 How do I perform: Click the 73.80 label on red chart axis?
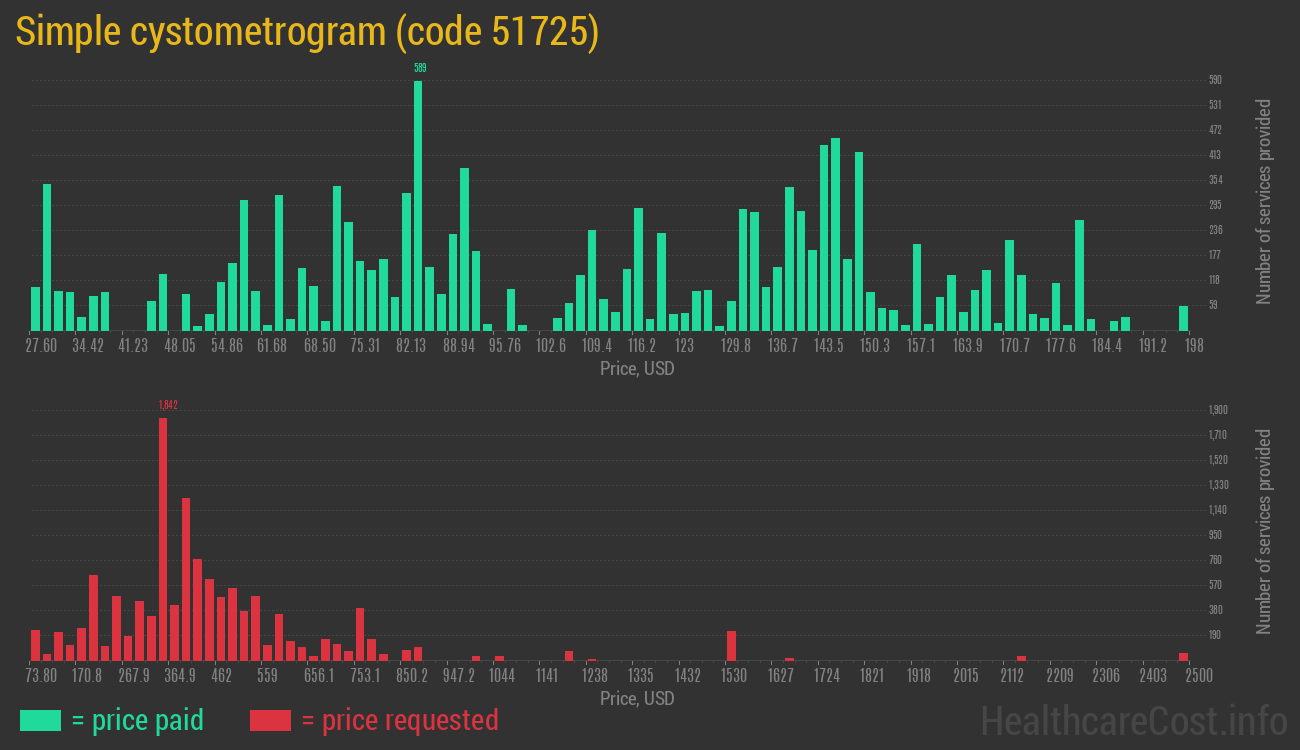click(41, 676)
